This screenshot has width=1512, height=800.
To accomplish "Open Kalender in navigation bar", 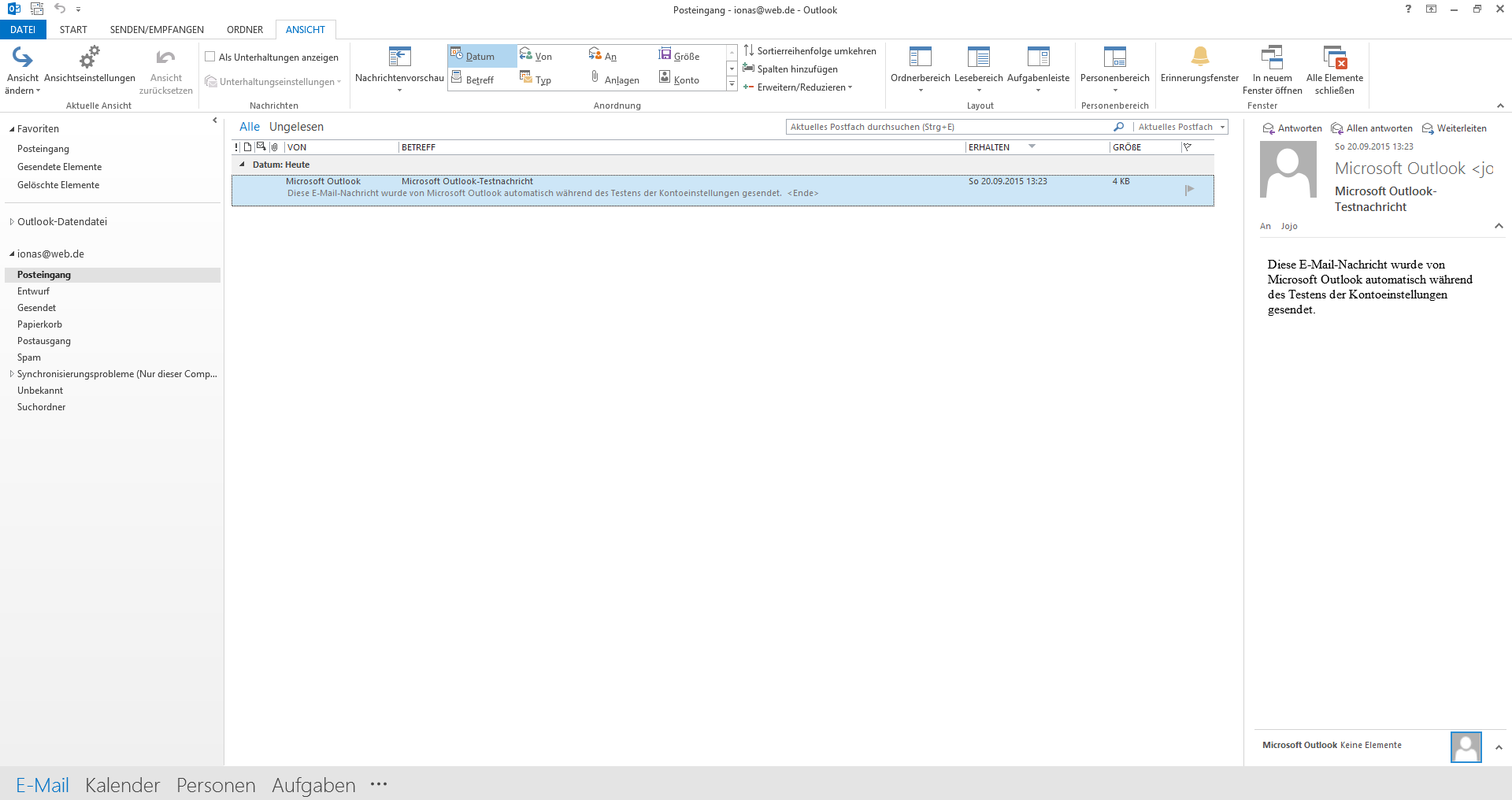I will (123, 785).
